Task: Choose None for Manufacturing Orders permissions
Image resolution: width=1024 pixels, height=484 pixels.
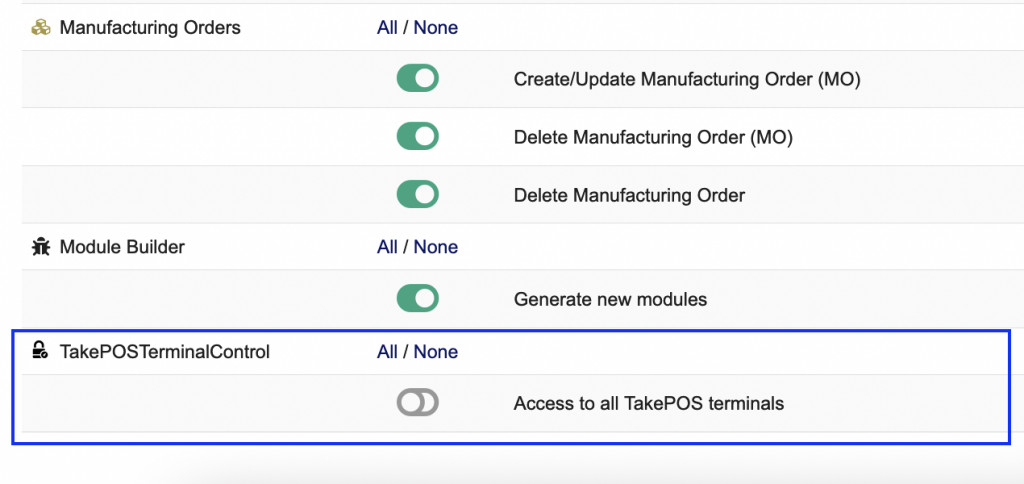Action: pyautogui.click(x=436, y=28)
